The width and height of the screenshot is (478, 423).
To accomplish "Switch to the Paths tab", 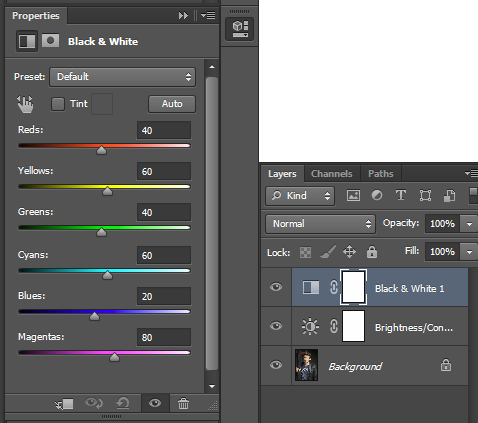I will 381,174.
